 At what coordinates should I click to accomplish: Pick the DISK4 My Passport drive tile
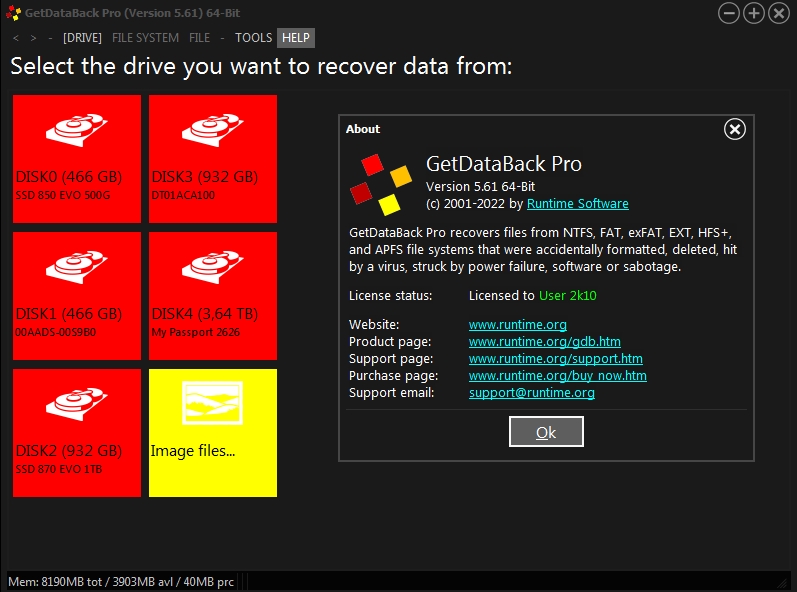pos(213,296)
